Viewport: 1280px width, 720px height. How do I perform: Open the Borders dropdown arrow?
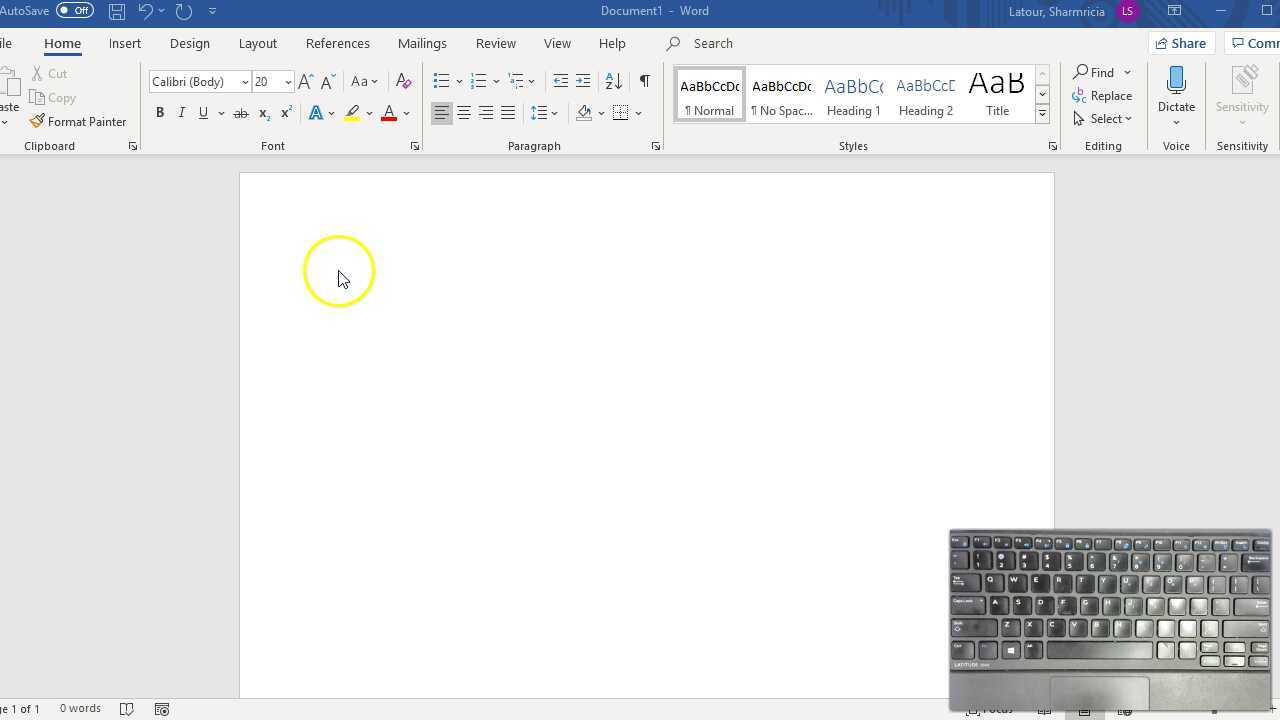coord(639,113)
